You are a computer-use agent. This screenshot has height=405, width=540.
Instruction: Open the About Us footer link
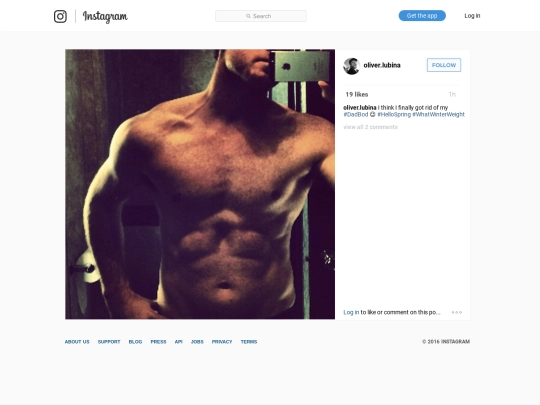point(77,342)
